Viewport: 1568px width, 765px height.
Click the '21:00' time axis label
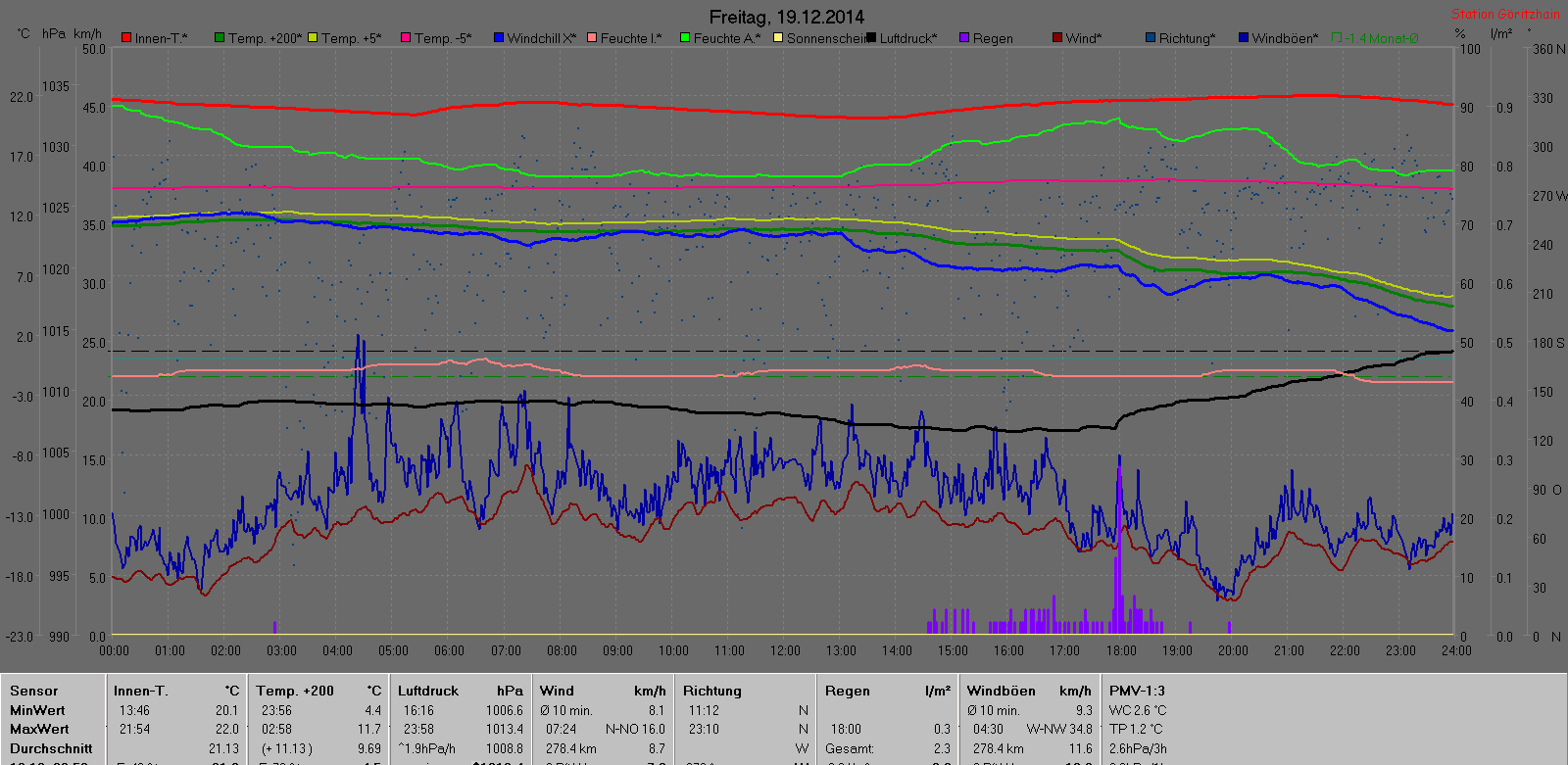[x=1289, y=650]
